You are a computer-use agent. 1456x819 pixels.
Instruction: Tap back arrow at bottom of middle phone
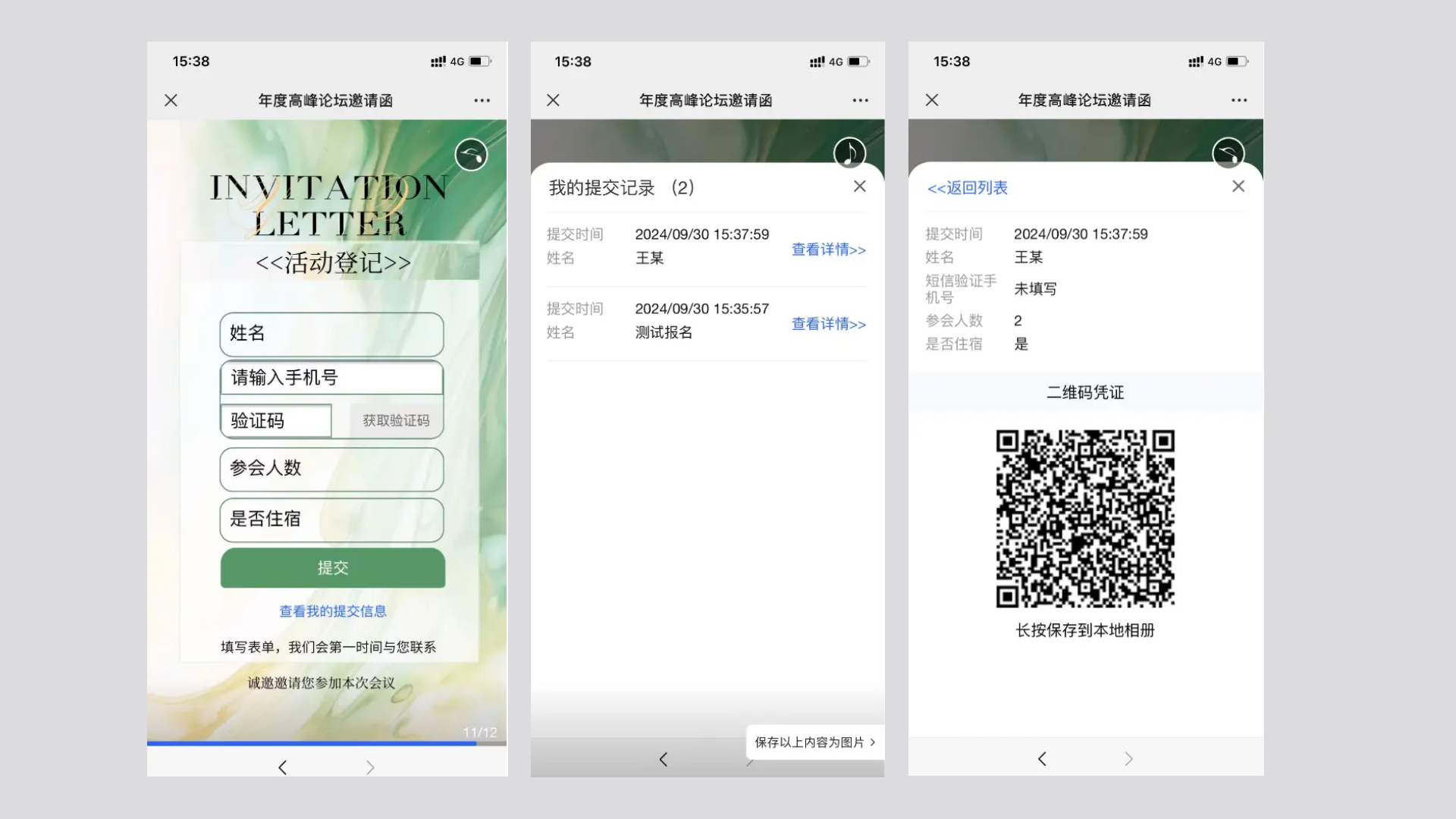tap(664, 759)
